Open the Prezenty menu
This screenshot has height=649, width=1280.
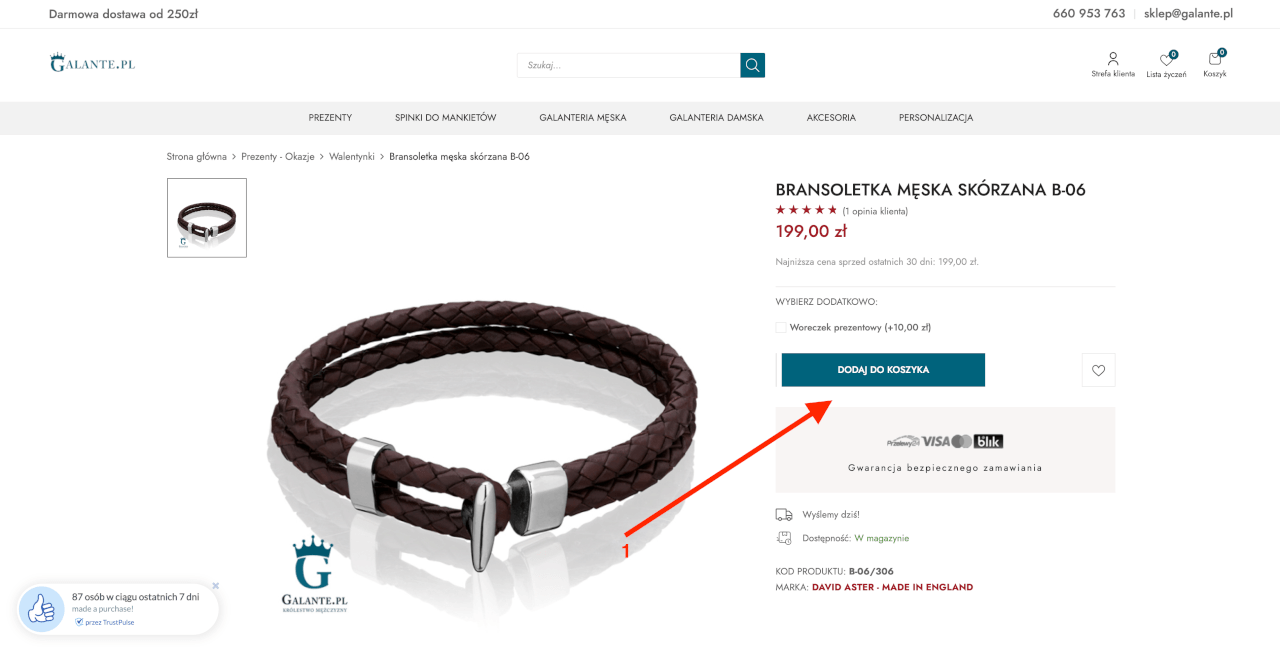click(330, 118)
